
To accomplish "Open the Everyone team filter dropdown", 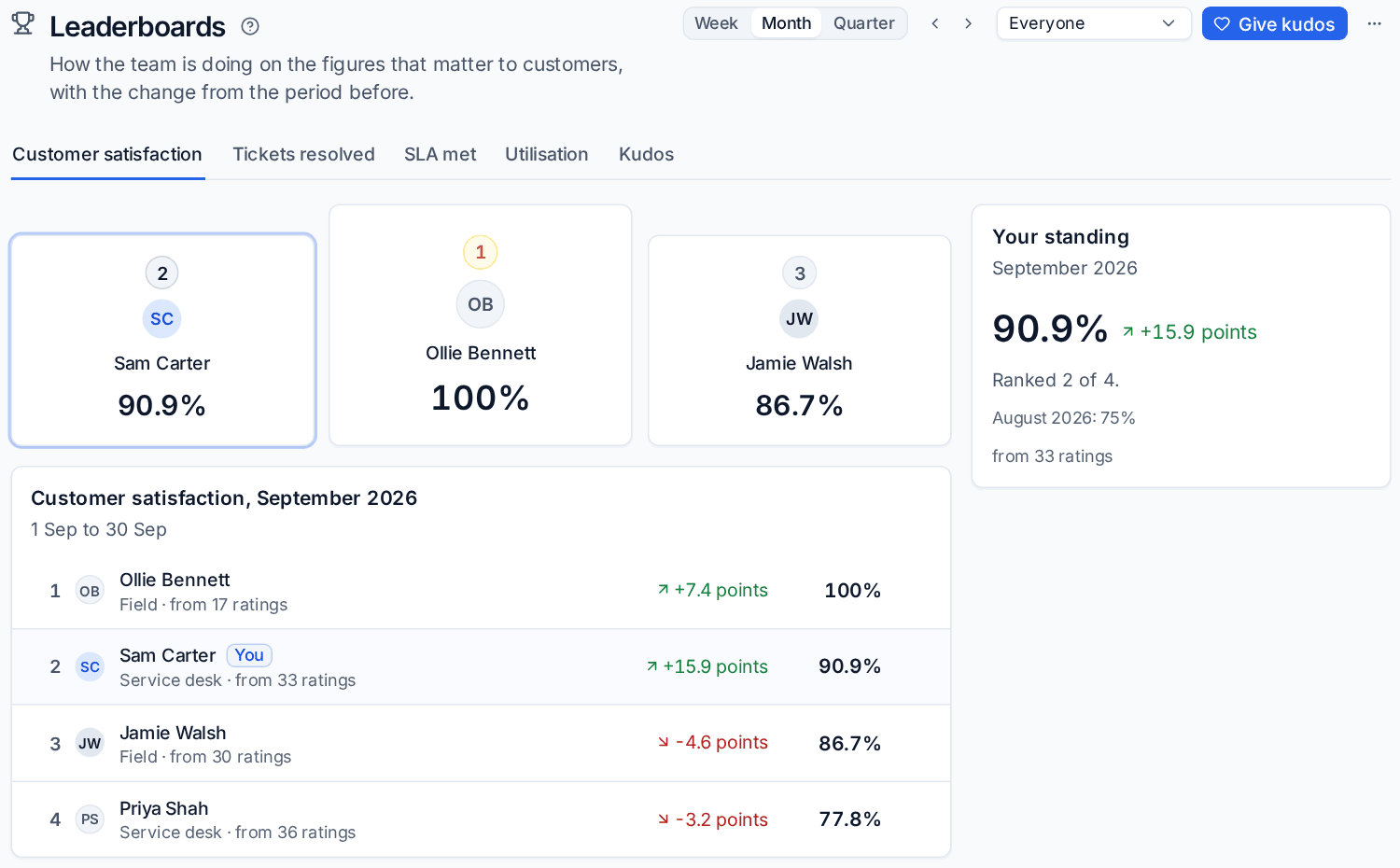I will pos(1094,23).
